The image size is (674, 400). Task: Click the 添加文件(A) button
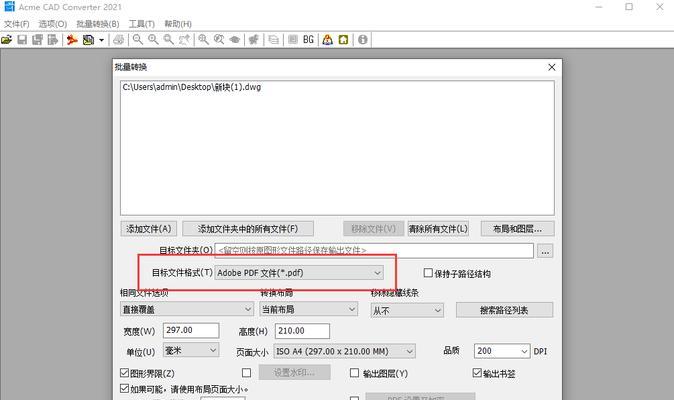pos(149,229)
